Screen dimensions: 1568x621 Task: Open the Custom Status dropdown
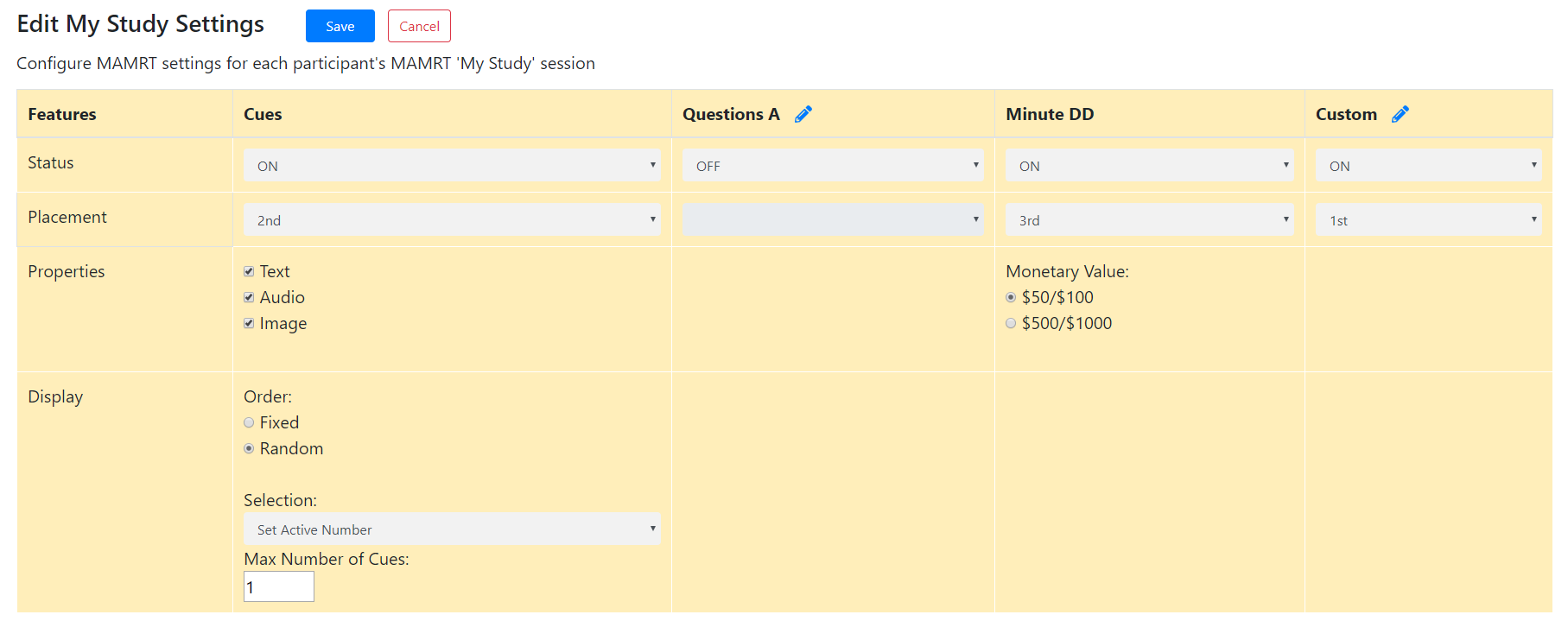click(1428, 165)
